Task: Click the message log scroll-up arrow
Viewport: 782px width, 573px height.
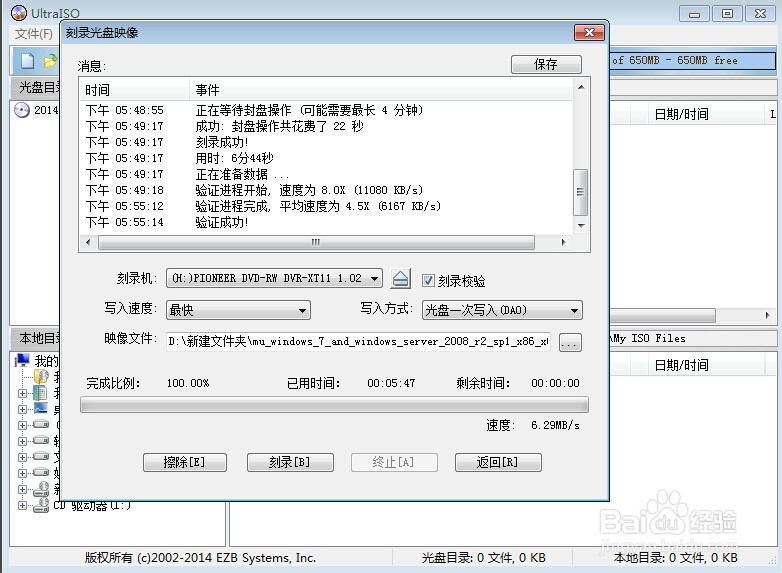Action: pyautogui.click(x=581, y=87)
